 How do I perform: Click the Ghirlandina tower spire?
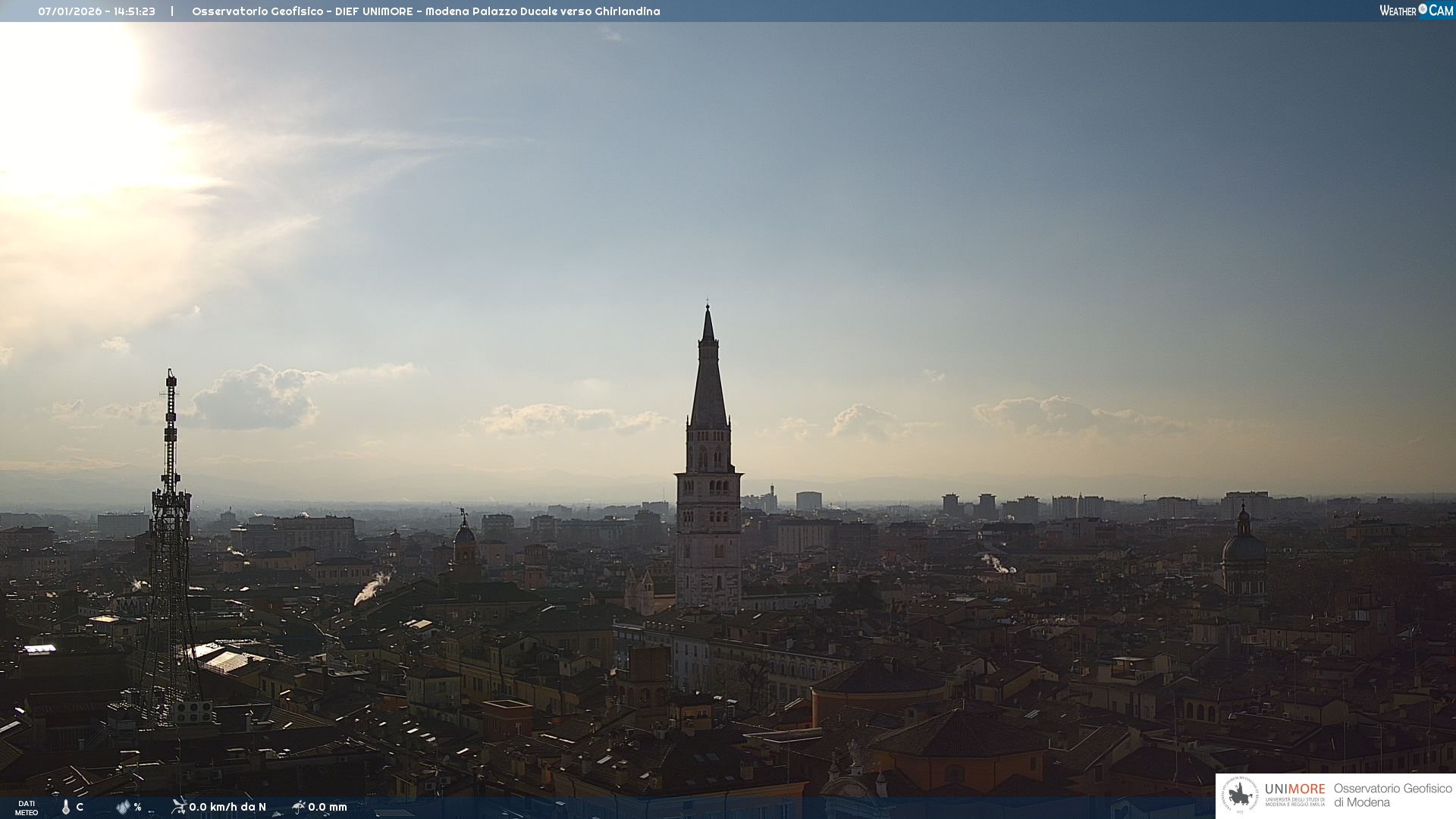pyautogui.click(x=708, y=379)
